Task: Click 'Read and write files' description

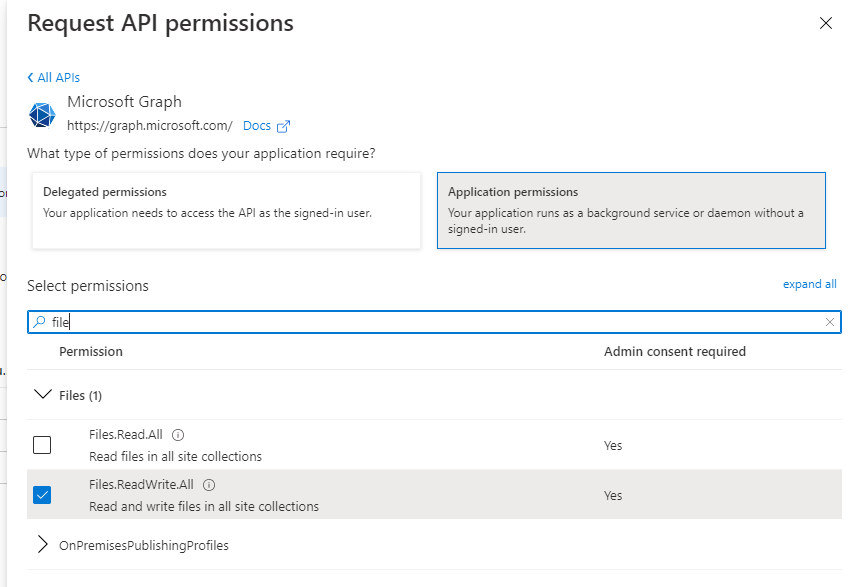Action: click(x=204, y=507)
